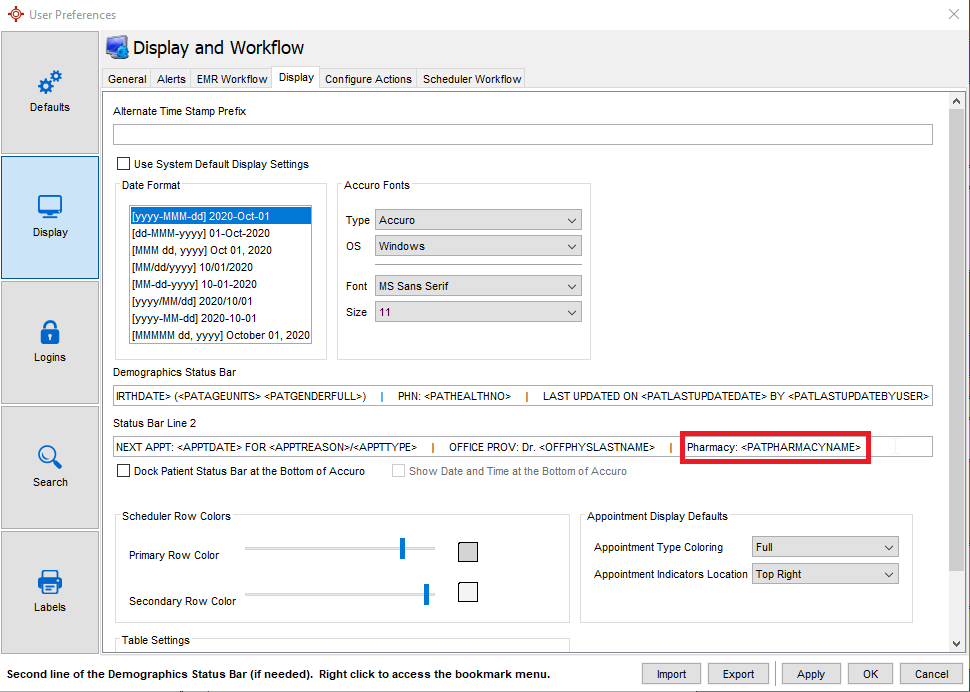Open the Logins padlock icon section
The width and height of the screenshot is (970, 692).
(50, 342)
